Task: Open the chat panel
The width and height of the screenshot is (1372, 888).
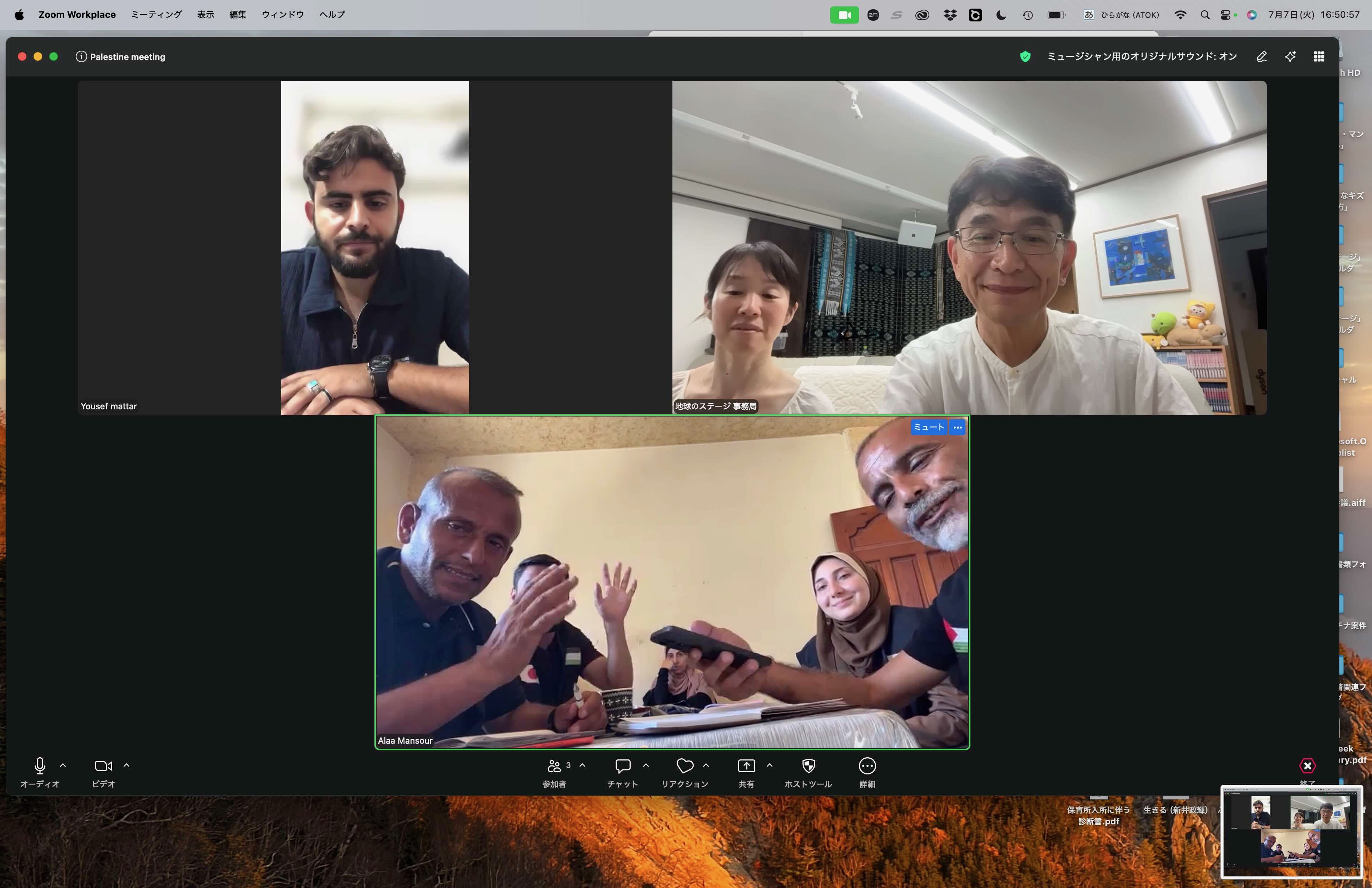Action: (623, 766)
